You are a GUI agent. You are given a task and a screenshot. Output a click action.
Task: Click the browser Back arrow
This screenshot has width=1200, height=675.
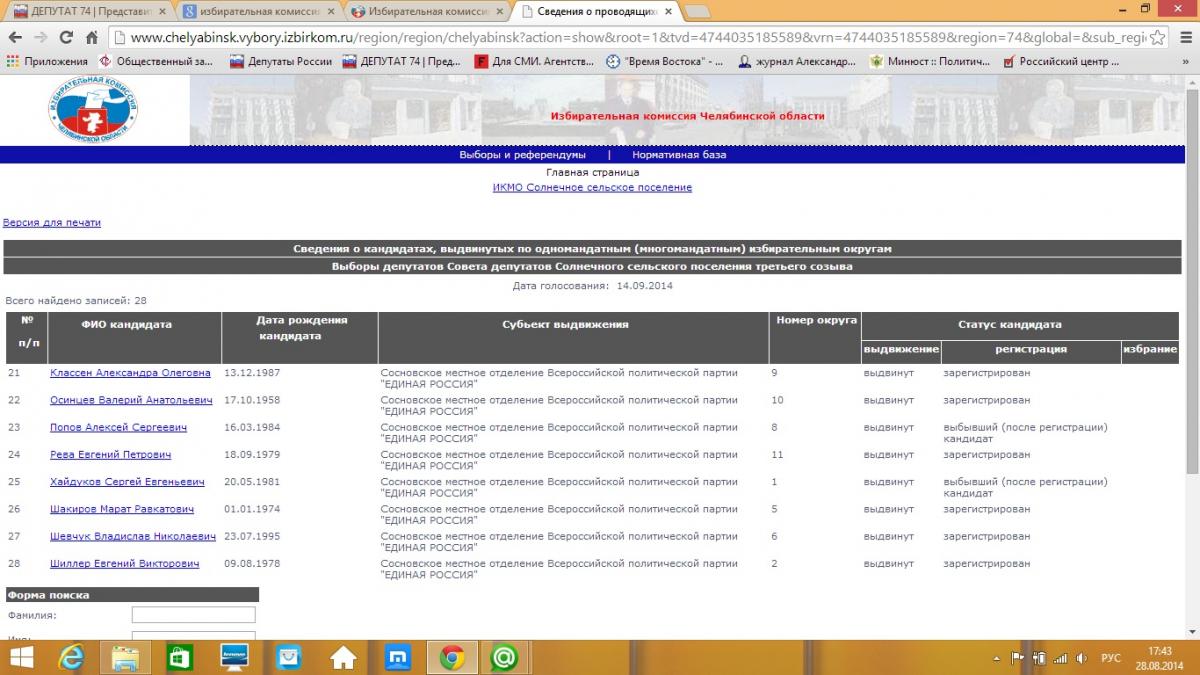pyautogui.click(x=14, y=37)
